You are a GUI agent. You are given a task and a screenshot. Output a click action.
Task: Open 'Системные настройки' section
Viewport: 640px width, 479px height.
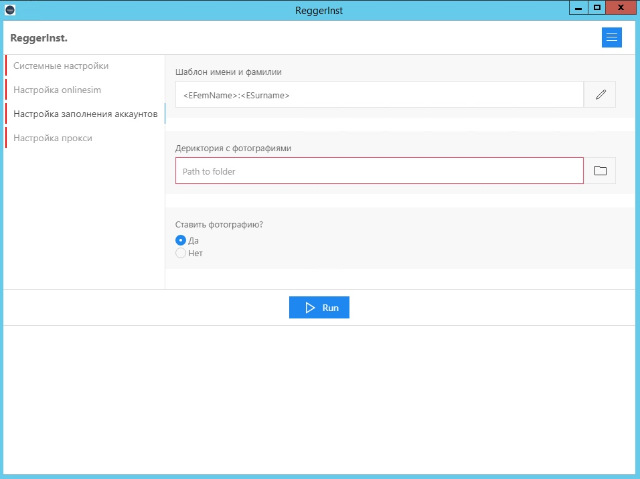click(x=61, y=66)
